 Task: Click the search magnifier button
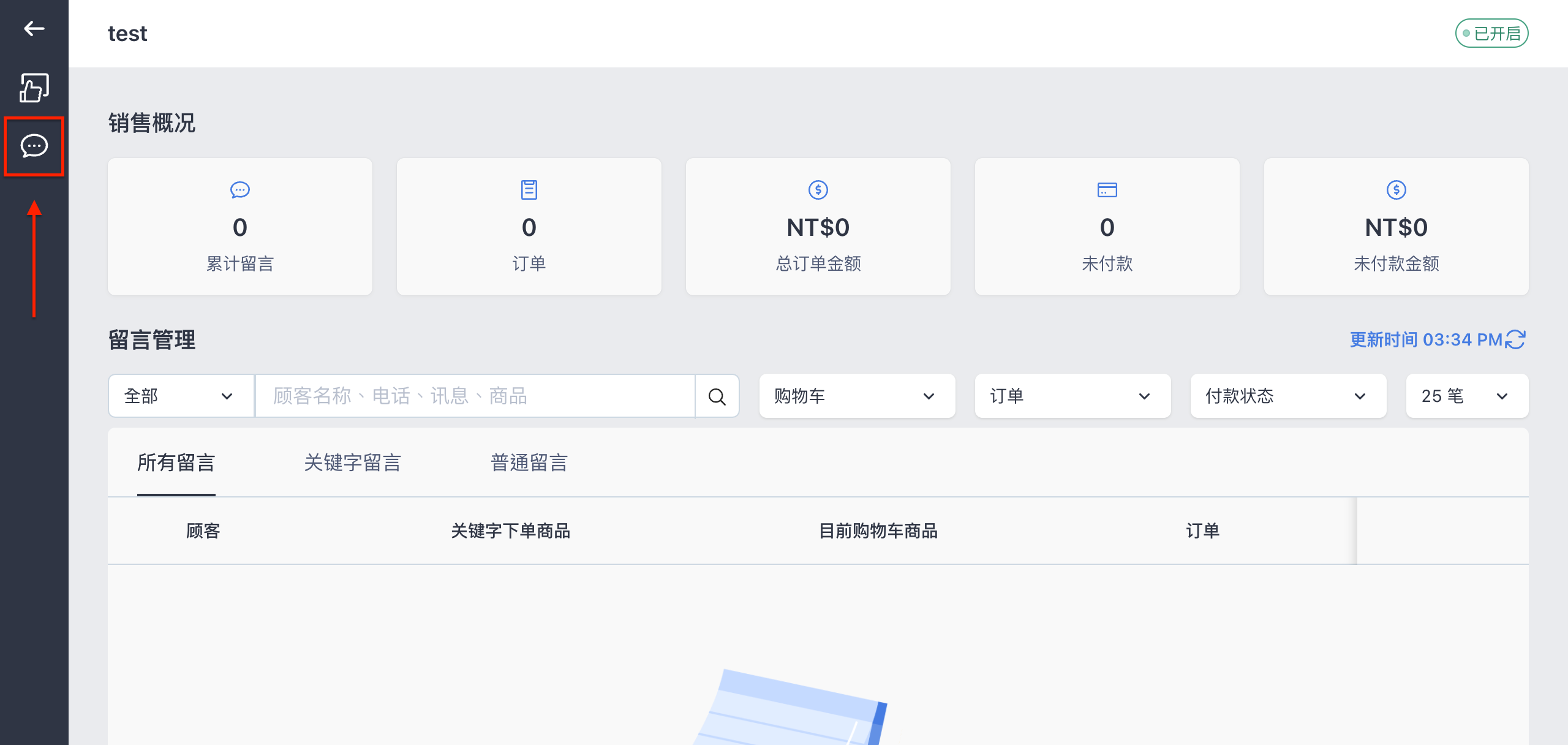(x=717, y=396)
